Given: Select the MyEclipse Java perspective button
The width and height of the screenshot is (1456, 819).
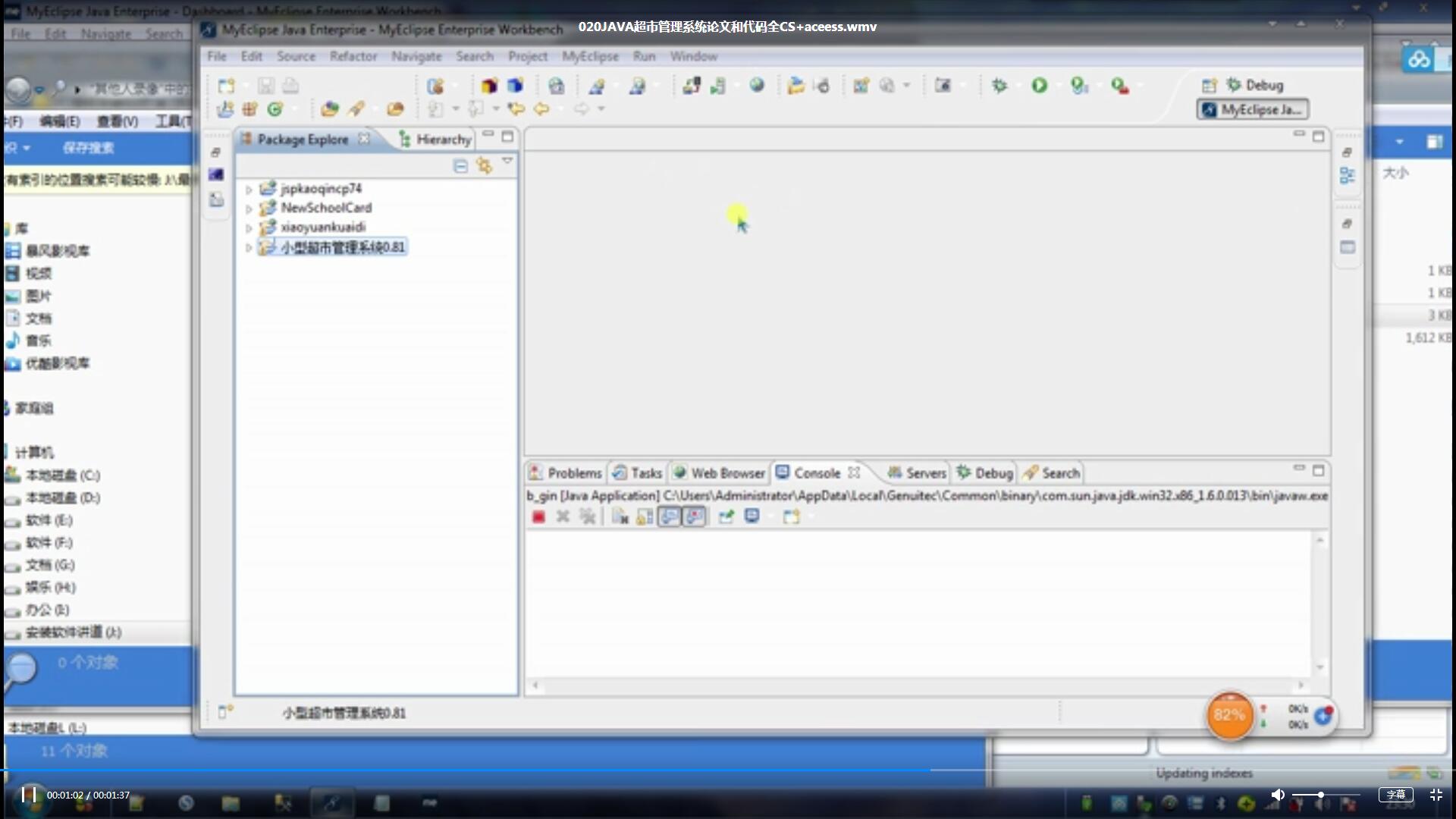Looking at the screenshot, I should [1253, 110].
